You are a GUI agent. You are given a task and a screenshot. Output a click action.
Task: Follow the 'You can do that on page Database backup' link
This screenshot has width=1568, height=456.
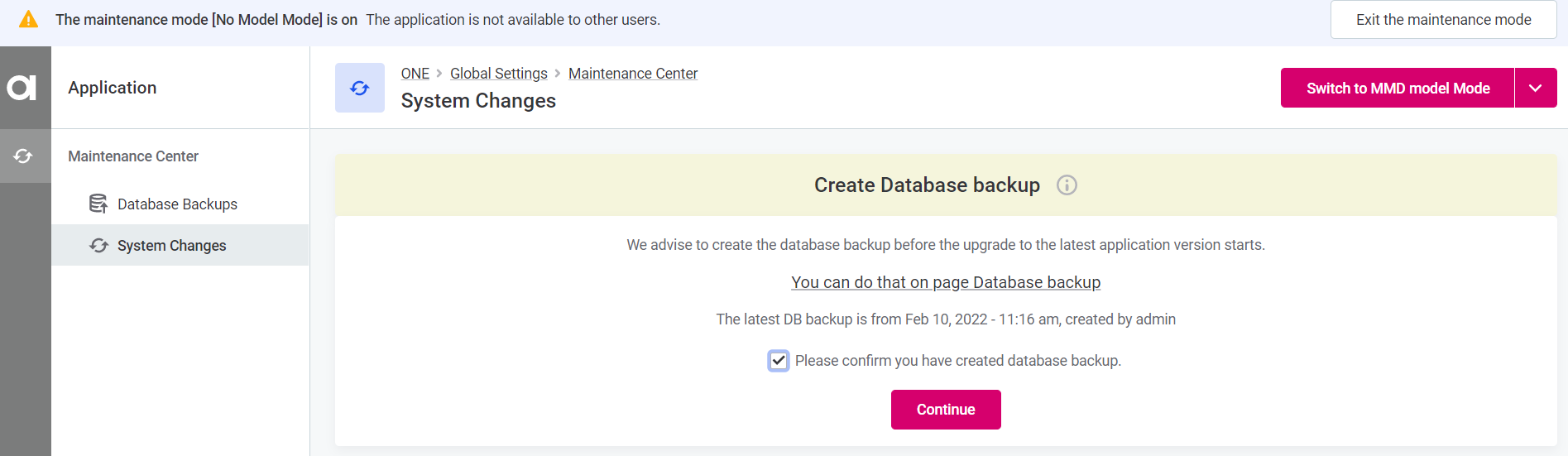pyautogui.click(x=945, y=282)
